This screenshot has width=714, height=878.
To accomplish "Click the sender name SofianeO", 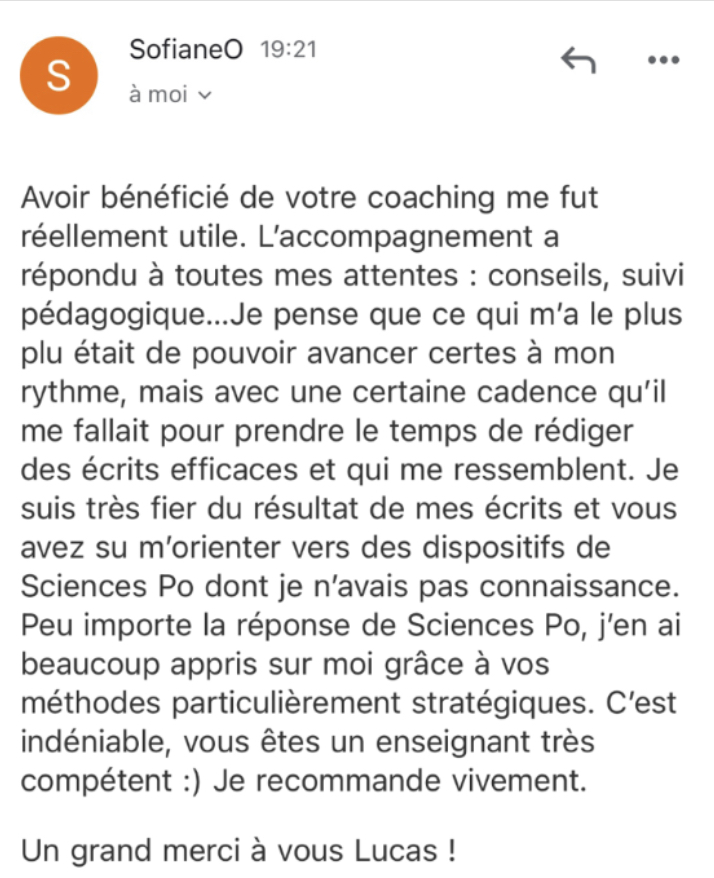I will (x=186, y=50).
